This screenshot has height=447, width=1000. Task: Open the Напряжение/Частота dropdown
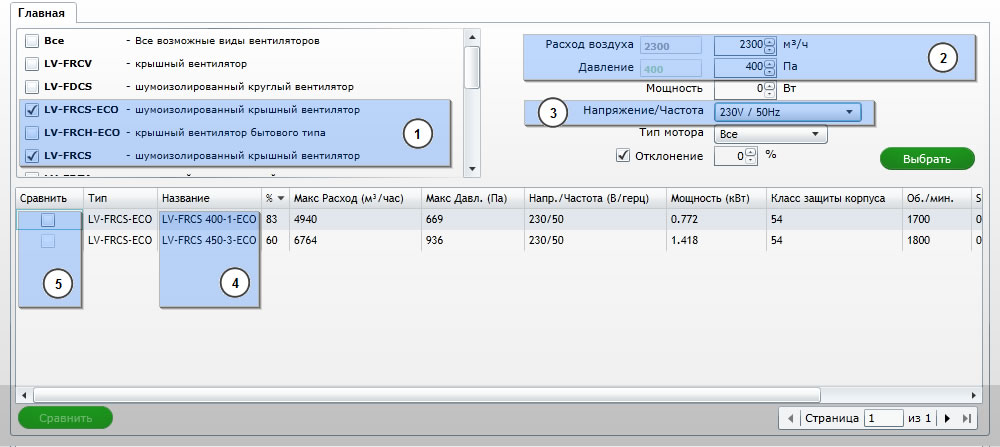[x=786, y=112]
